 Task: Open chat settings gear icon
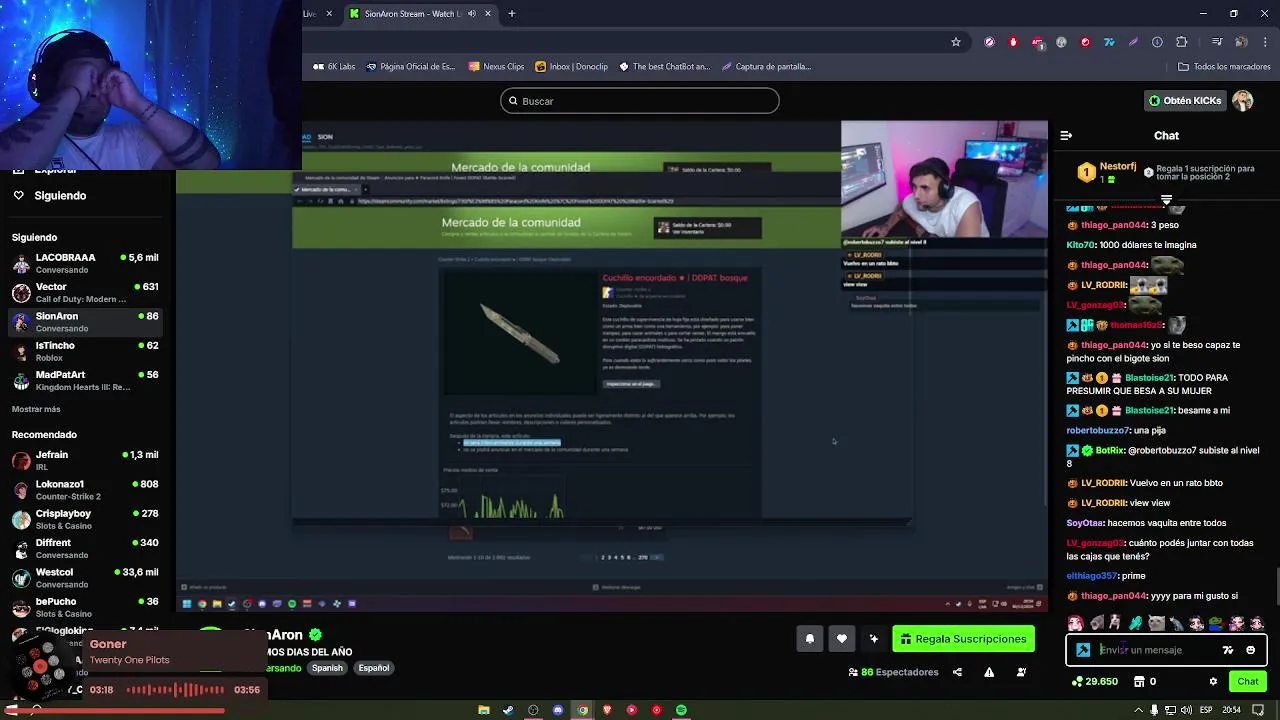(x=1213, y=682)
